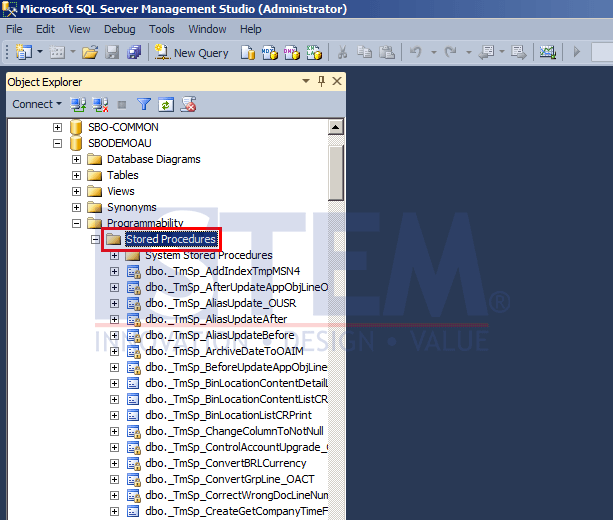Click the Object Explorer vertical scrollbar thumb
The image size is (613, 520).
[x=336, y=172]
